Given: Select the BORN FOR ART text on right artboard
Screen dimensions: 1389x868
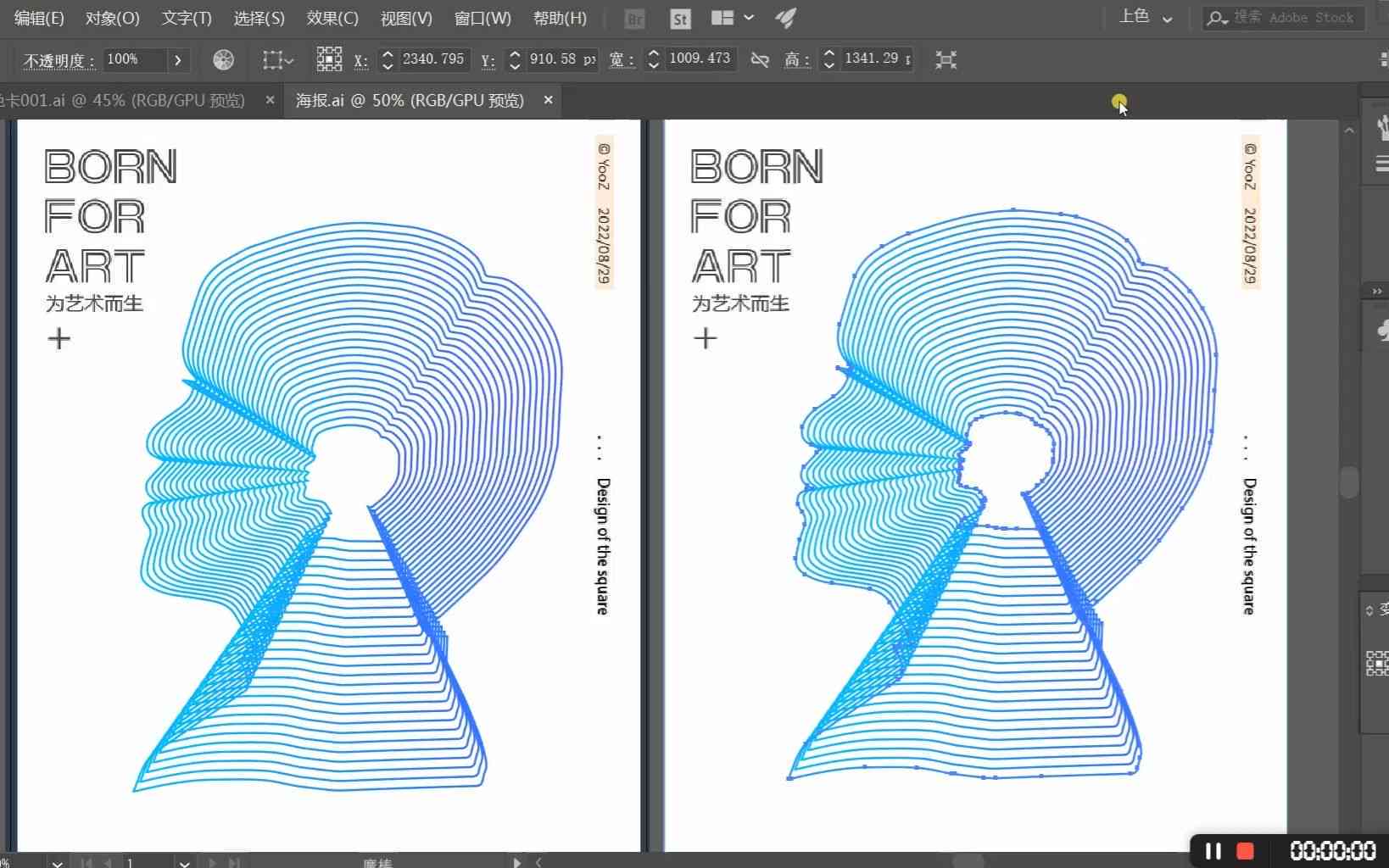Looking at the screenshot, I should pyautogui.click(x=756, y=216).
